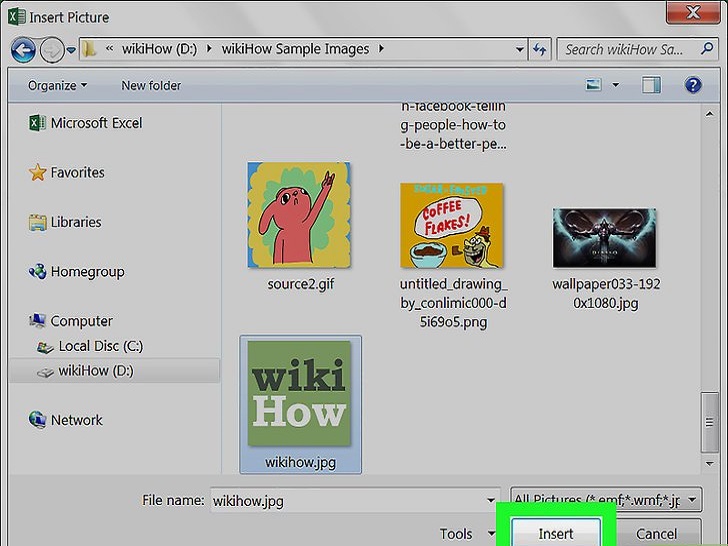Open the help question mark icon
Screen dimensions: 728x546
point(692,85)
